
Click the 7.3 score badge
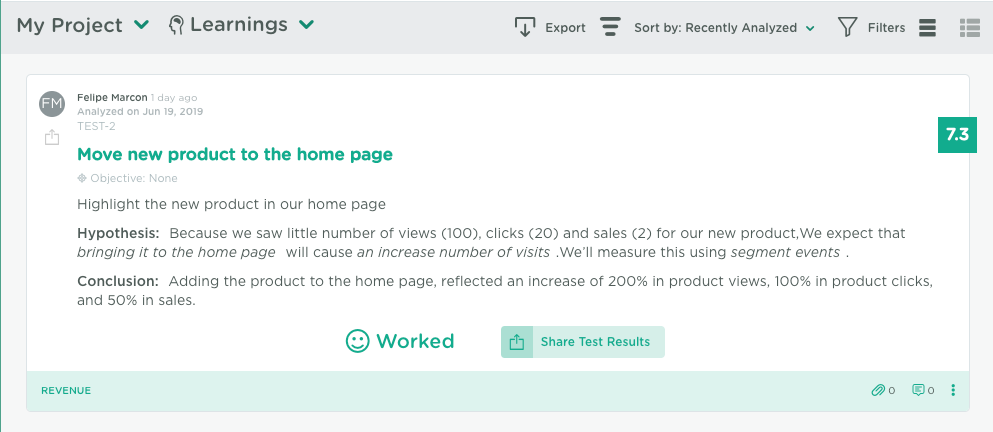[x=958, y=135]
